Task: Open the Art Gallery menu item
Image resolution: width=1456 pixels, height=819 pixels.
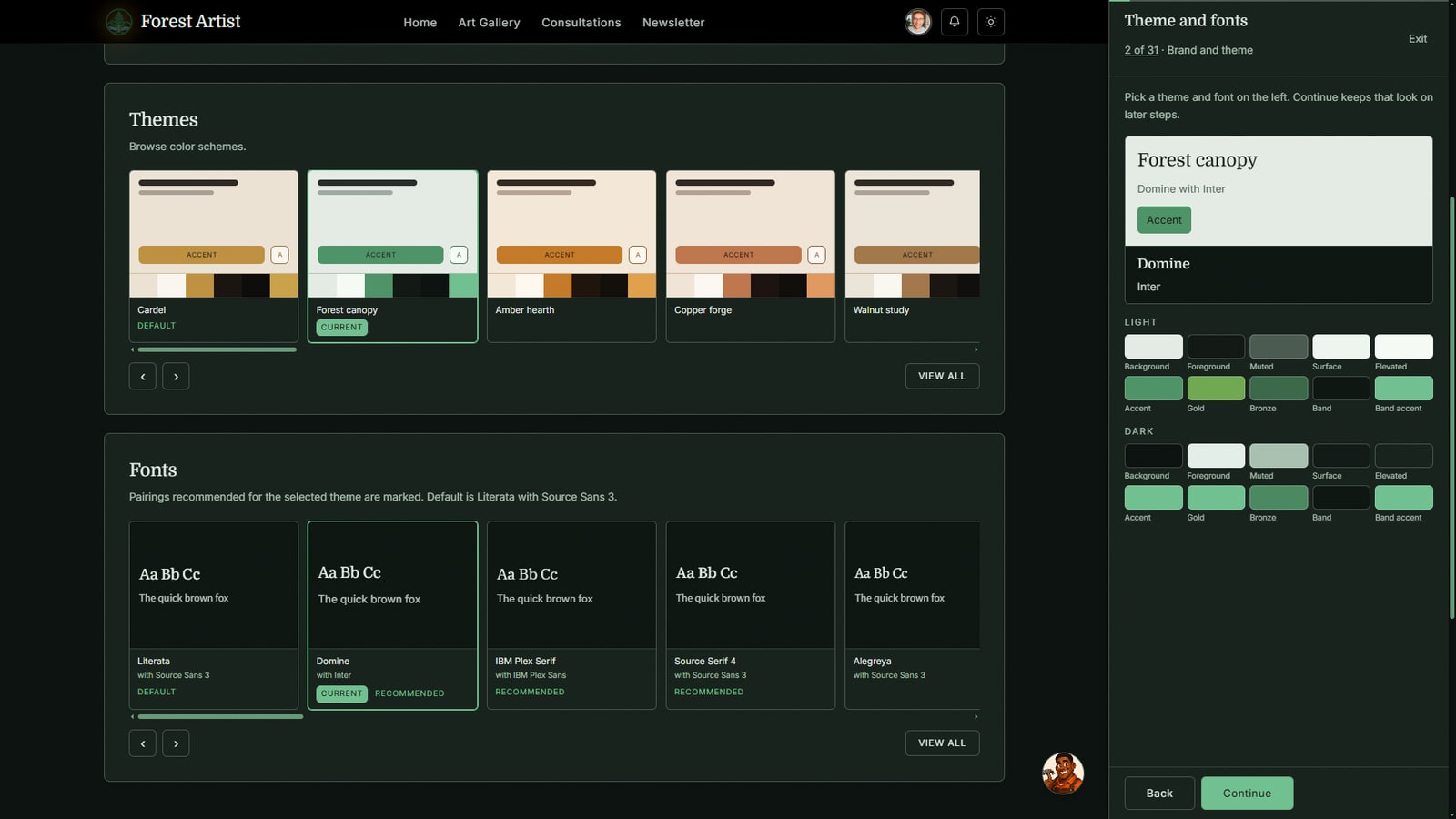Action: (x=489, y=22)
